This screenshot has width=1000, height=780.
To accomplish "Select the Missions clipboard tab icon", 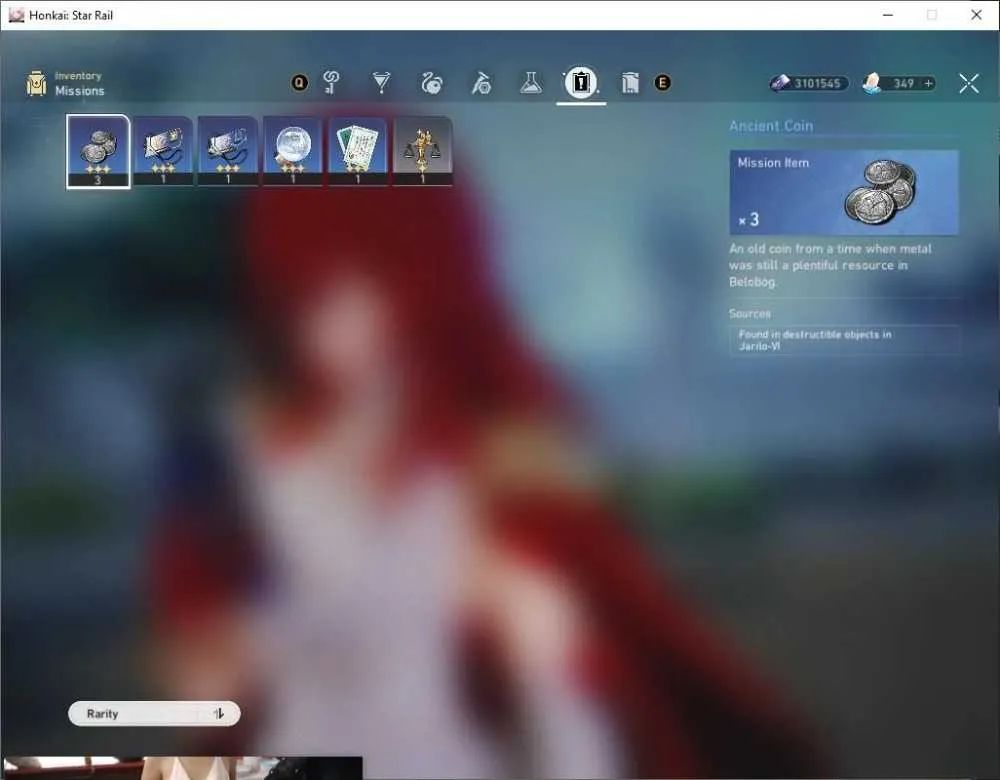I will (x=580, y=82).
